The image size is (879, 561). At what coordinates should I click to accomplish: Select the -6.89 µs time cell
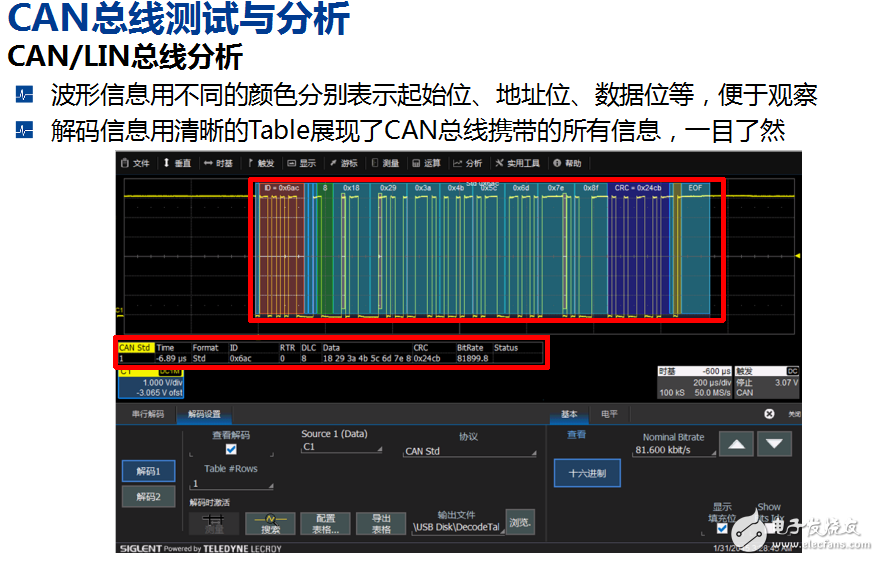click(x=172, y=359)
